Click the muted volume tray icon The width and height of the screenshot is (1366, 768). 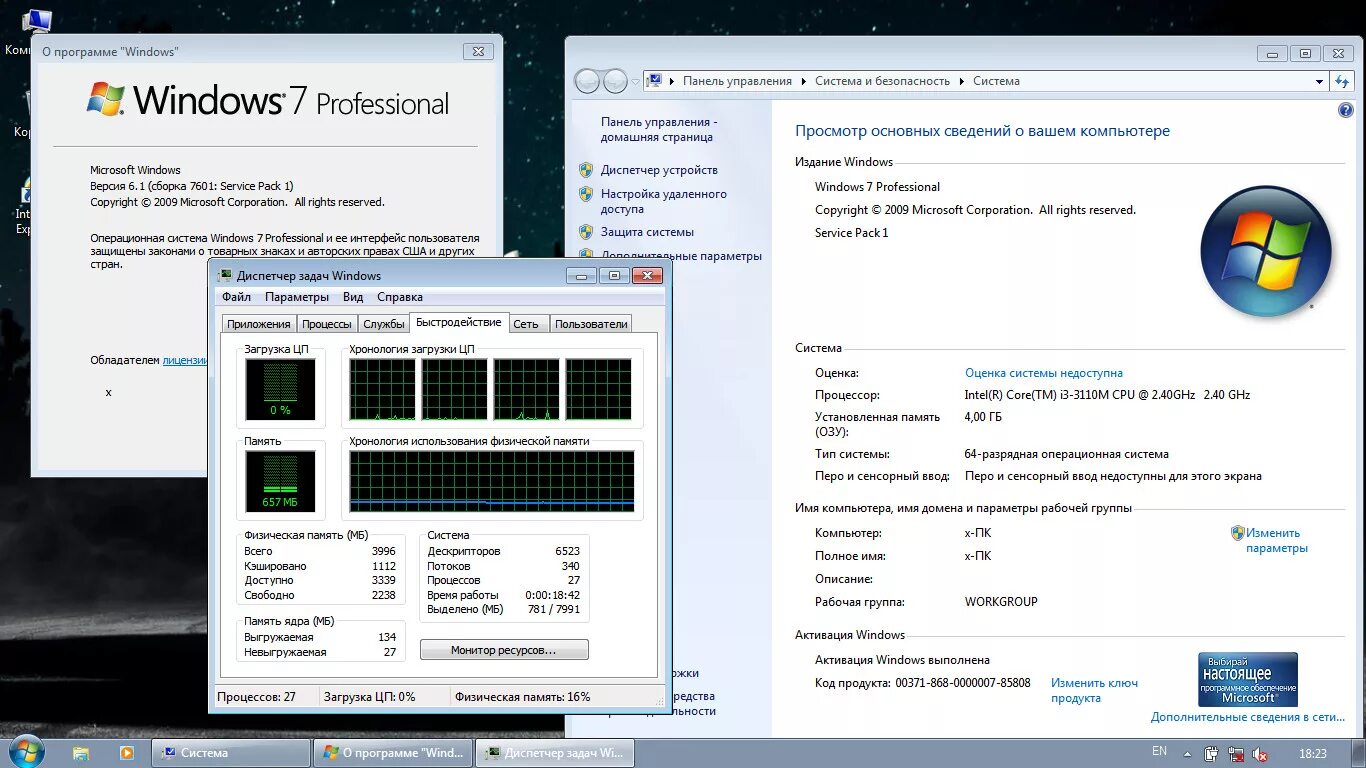coord(1260,754)
